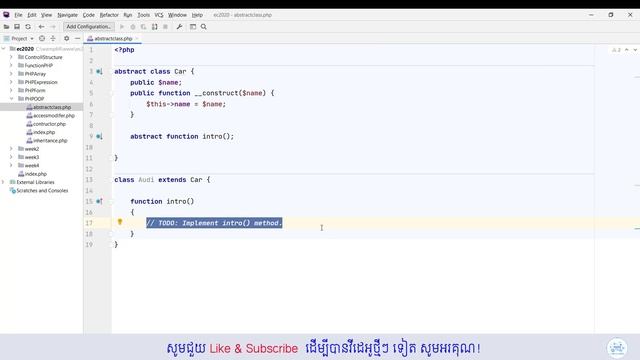
Task: Open the Help menu
Action: click(197, 15)
